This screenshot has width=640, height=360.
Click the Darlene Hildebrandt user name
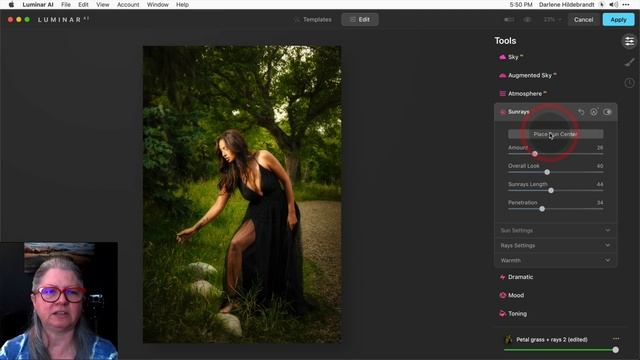click(567, 4)
